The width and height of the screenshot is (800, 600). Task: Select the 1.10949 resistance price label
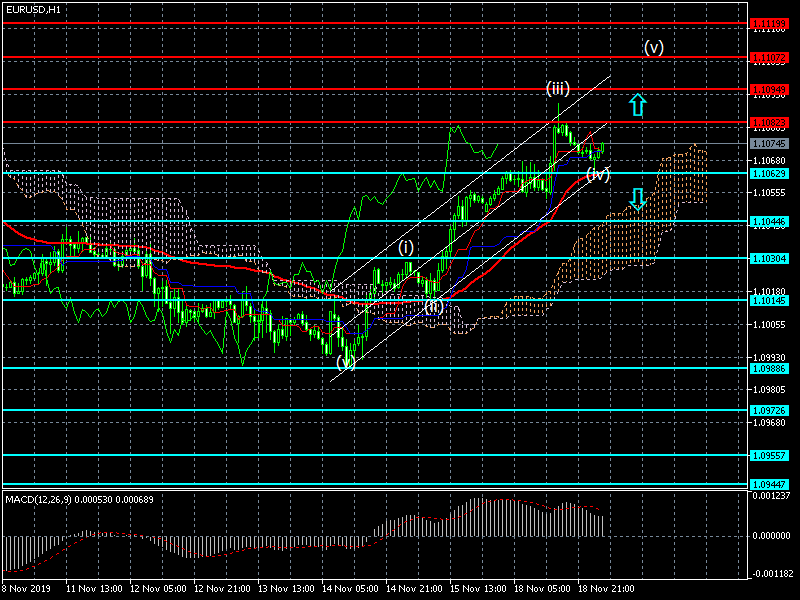click(769, 90)
